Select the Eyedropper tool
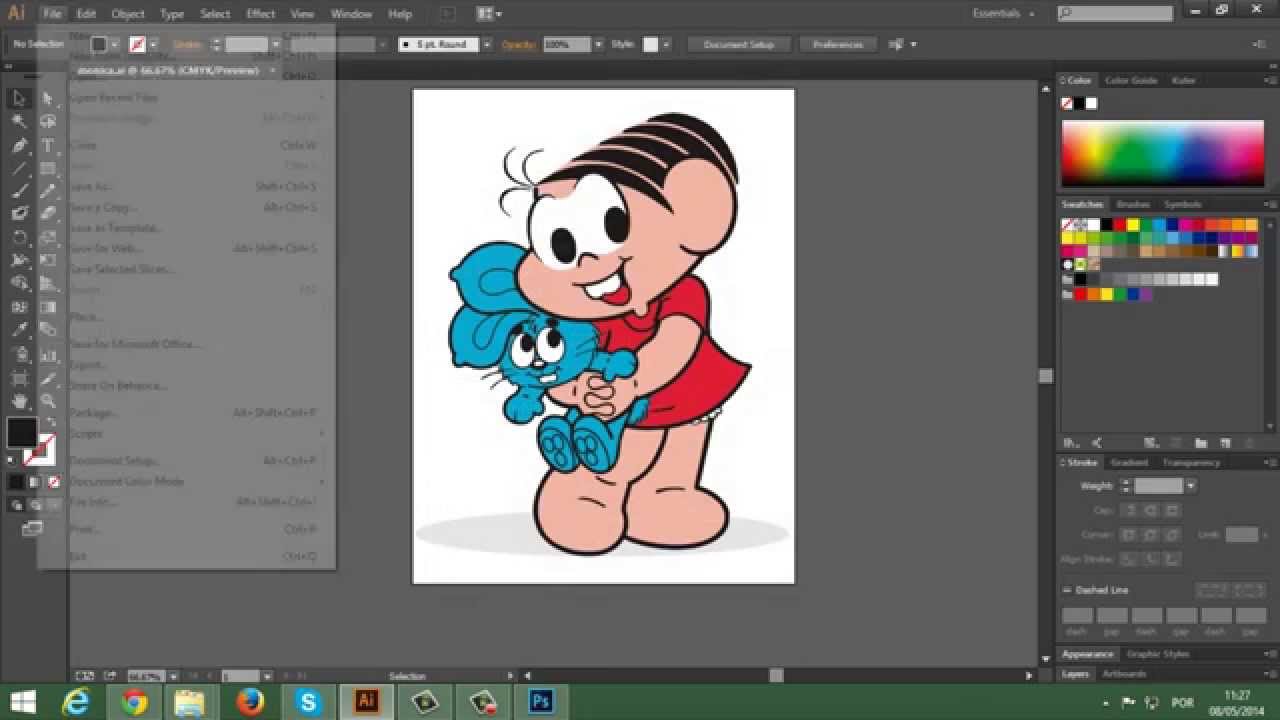The image size is (1280, 720). [x=18, y=330]
